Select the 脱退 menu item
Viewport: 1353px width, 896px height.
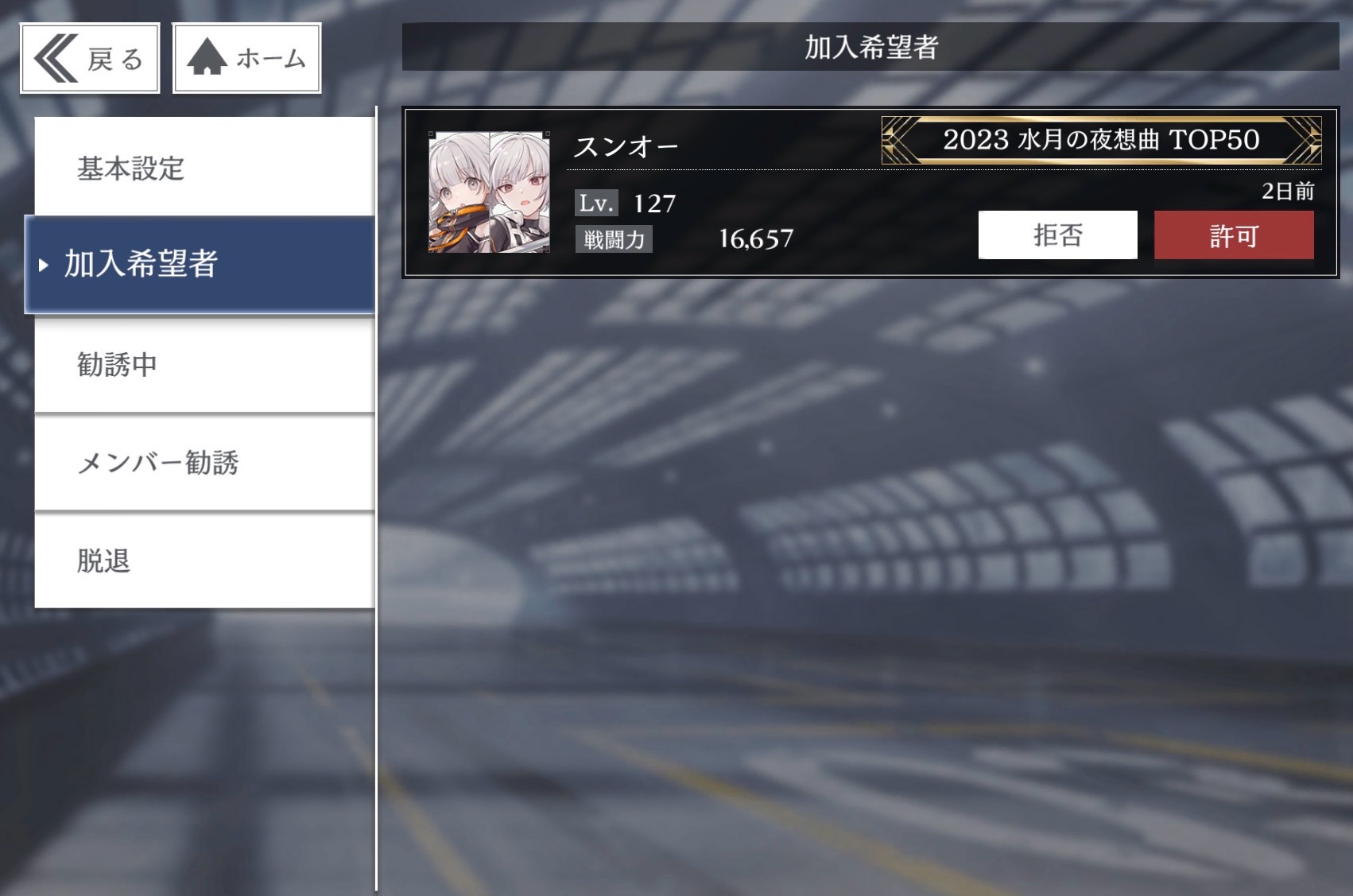pyautogui.click(x=204, y=560)
